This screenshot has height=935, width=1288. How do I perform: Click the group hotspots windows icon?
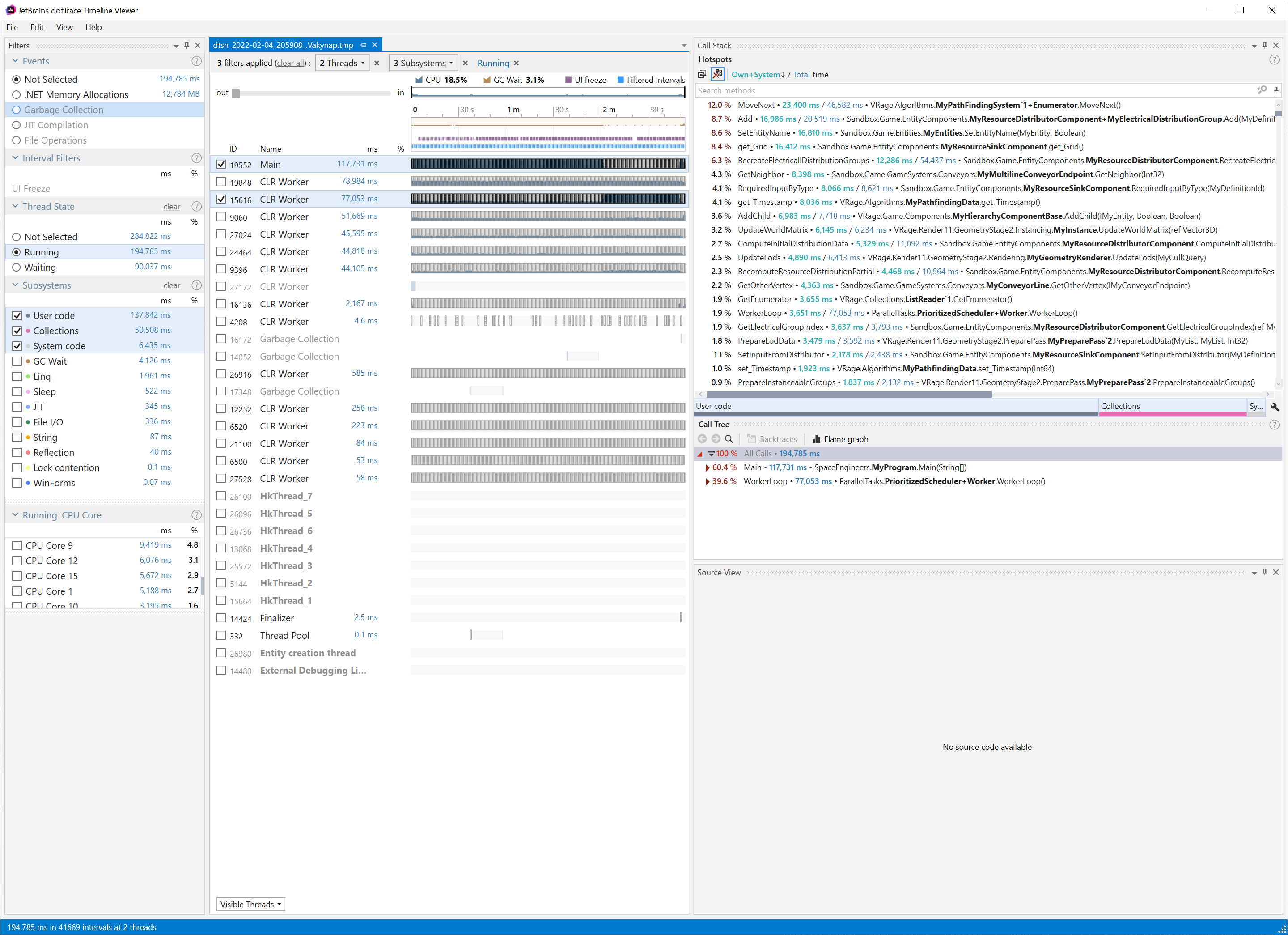pyautogui.click(x=703, y=74)
